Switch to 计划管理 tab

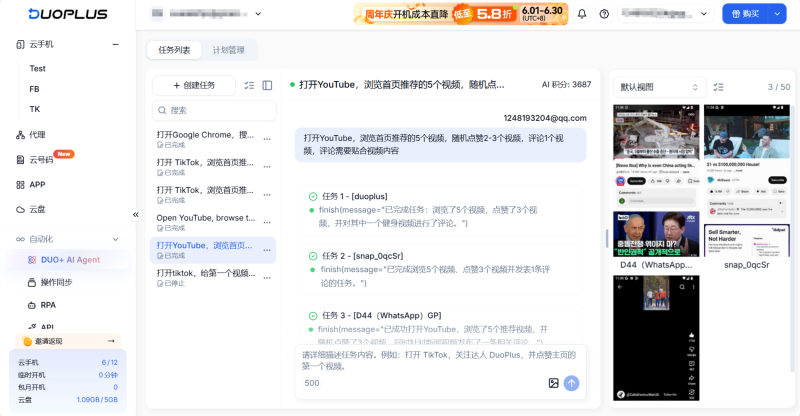point(229,50)
